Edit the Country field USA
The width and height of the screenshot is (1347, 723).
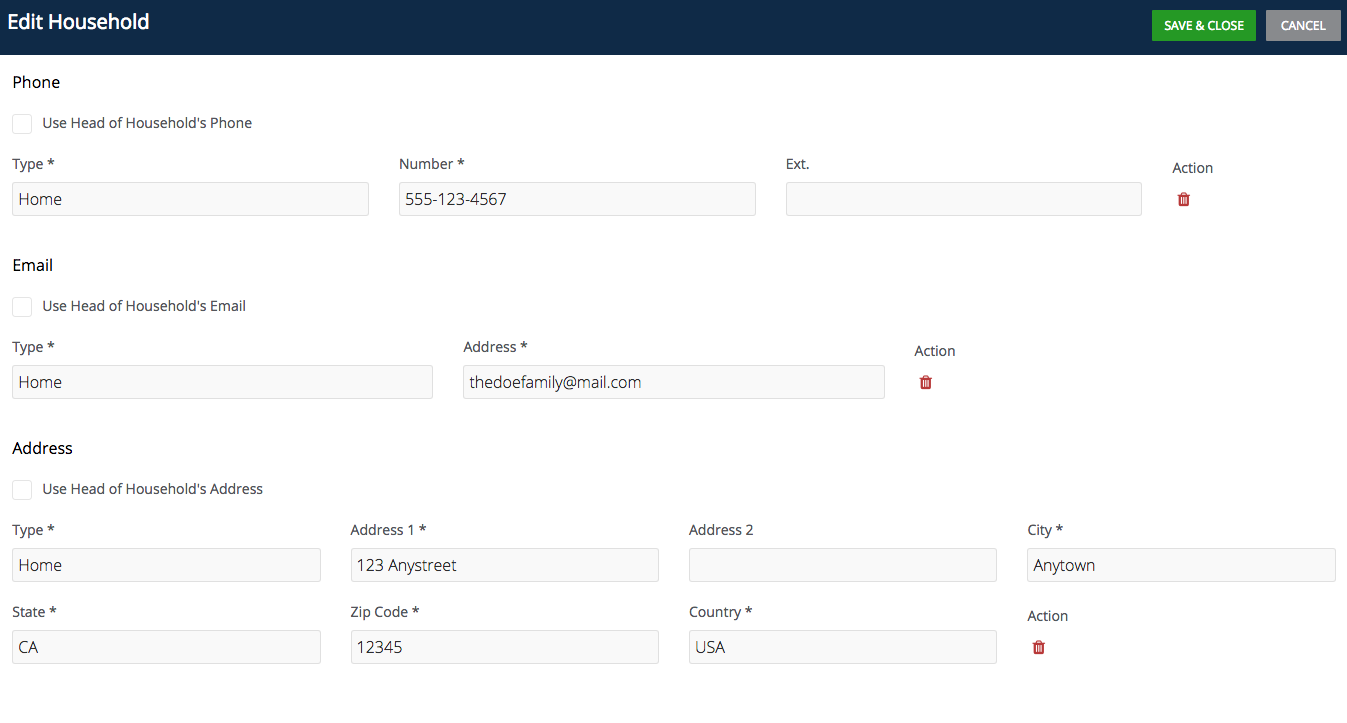point(843,647)
